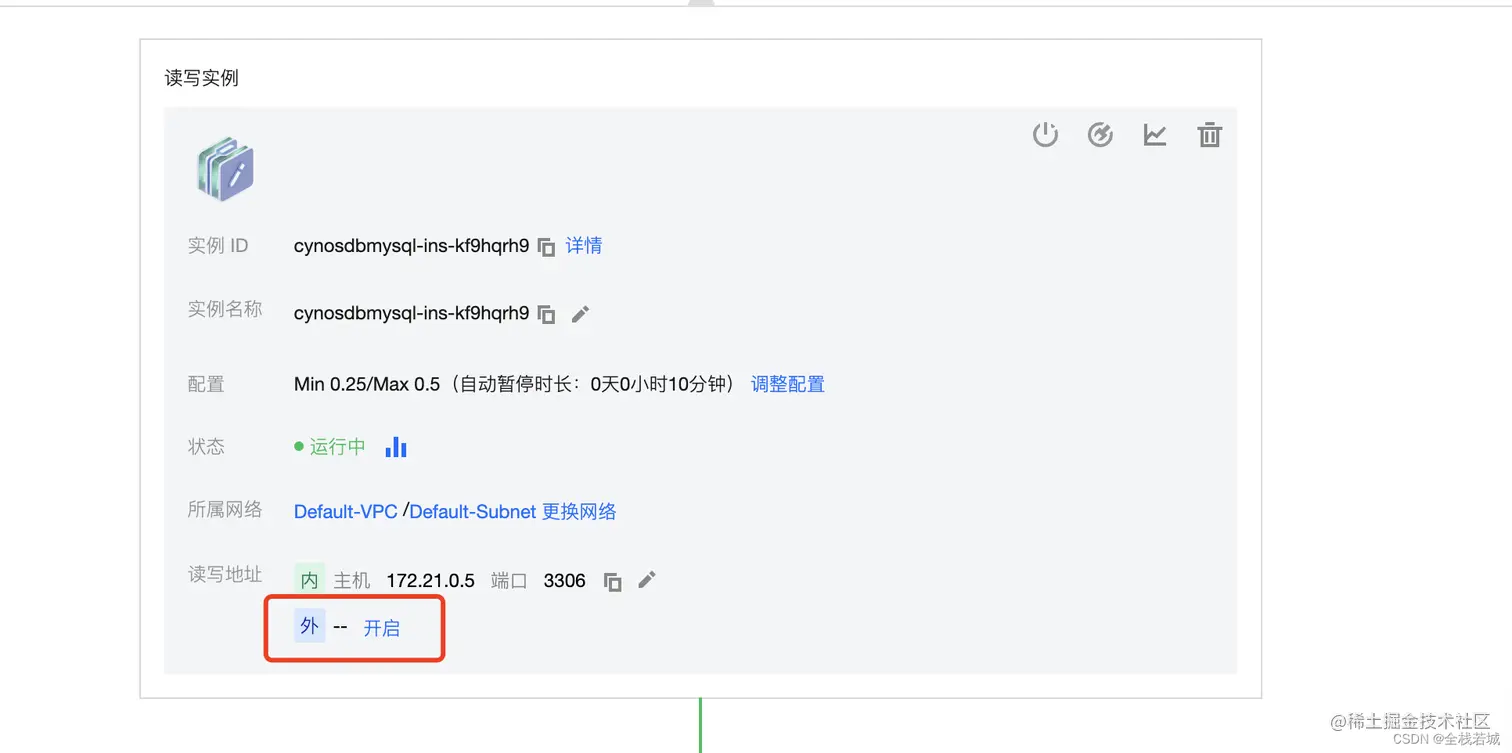
Task: Open the monitoring chart icon
Action: (x=1155, y=134)
